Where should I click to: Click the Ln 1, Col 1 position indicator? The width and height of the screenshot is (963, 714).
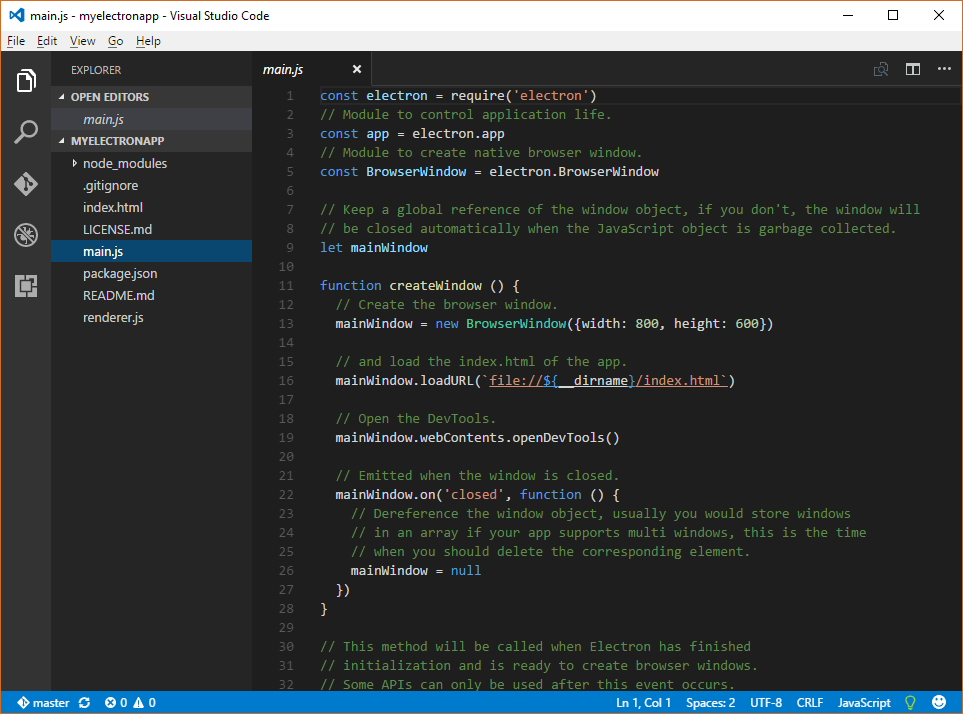tap(643, 703)
